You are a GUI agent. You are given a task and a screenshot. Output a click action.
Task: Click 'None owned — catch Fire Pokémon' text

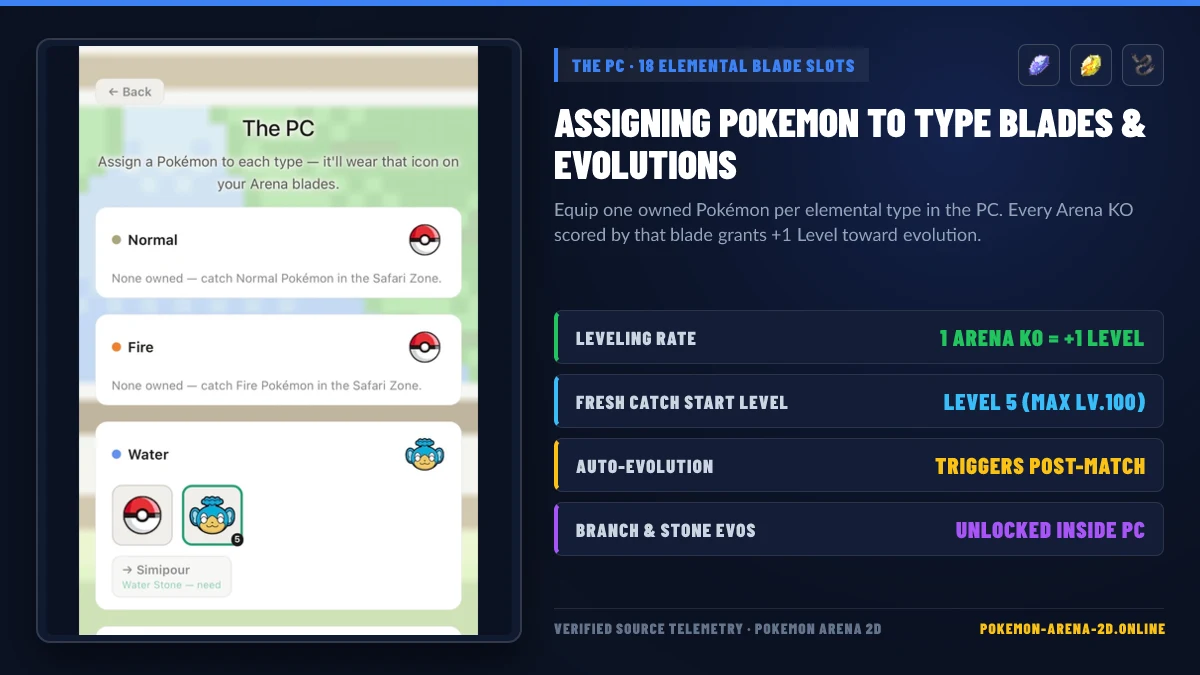pos(267,385)
